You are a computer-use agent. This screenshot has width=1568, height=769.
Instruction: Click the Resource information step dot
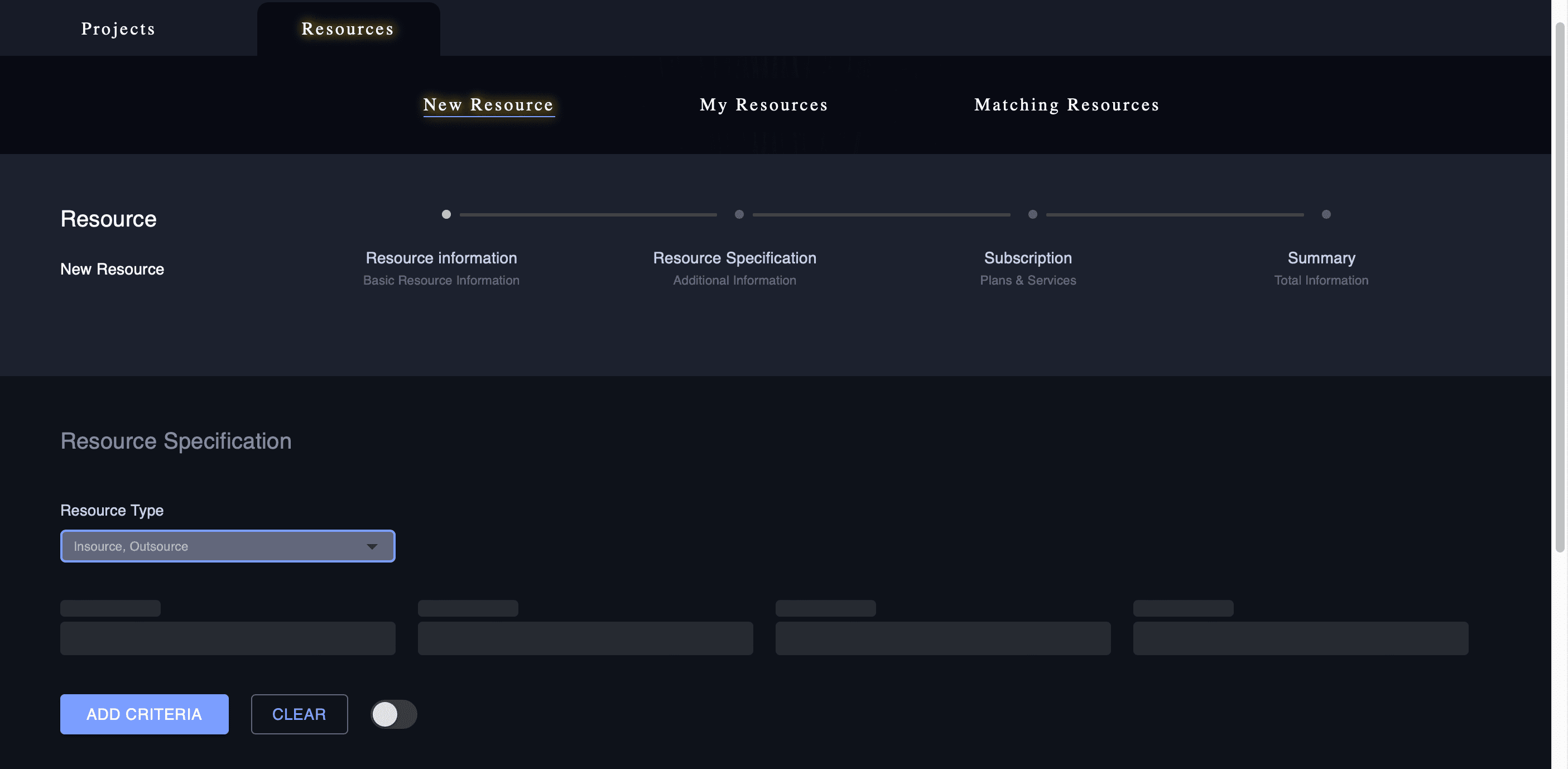coord(446,214)
